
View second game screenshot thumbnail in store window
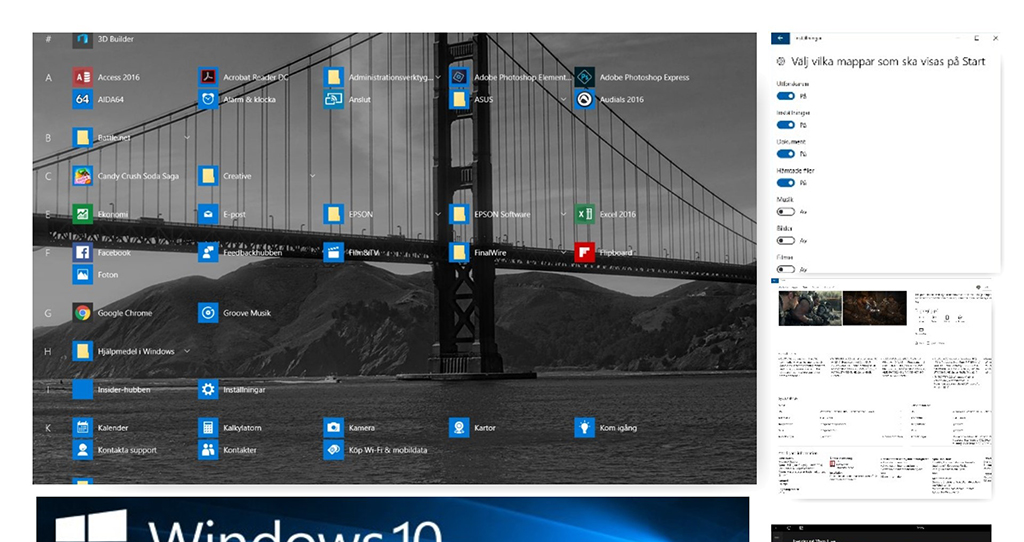coord(874,308)
